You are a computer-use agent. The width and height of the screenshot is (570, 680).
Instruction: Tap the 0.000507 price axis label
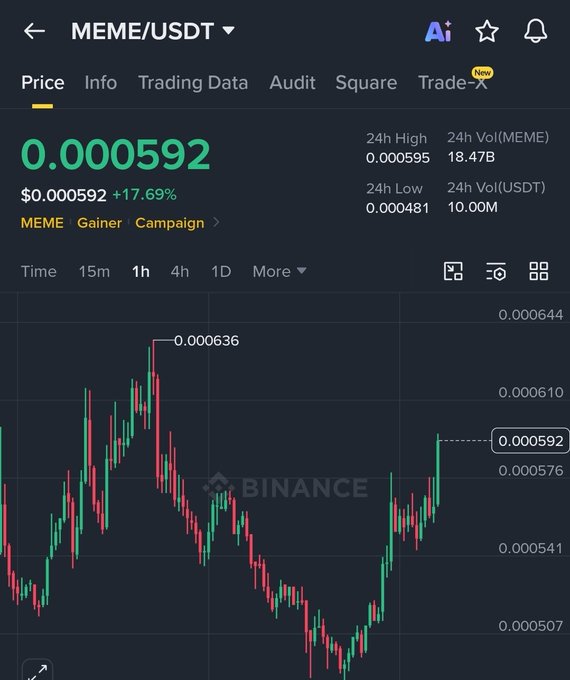pyautogui.click(x=531, y=626)
